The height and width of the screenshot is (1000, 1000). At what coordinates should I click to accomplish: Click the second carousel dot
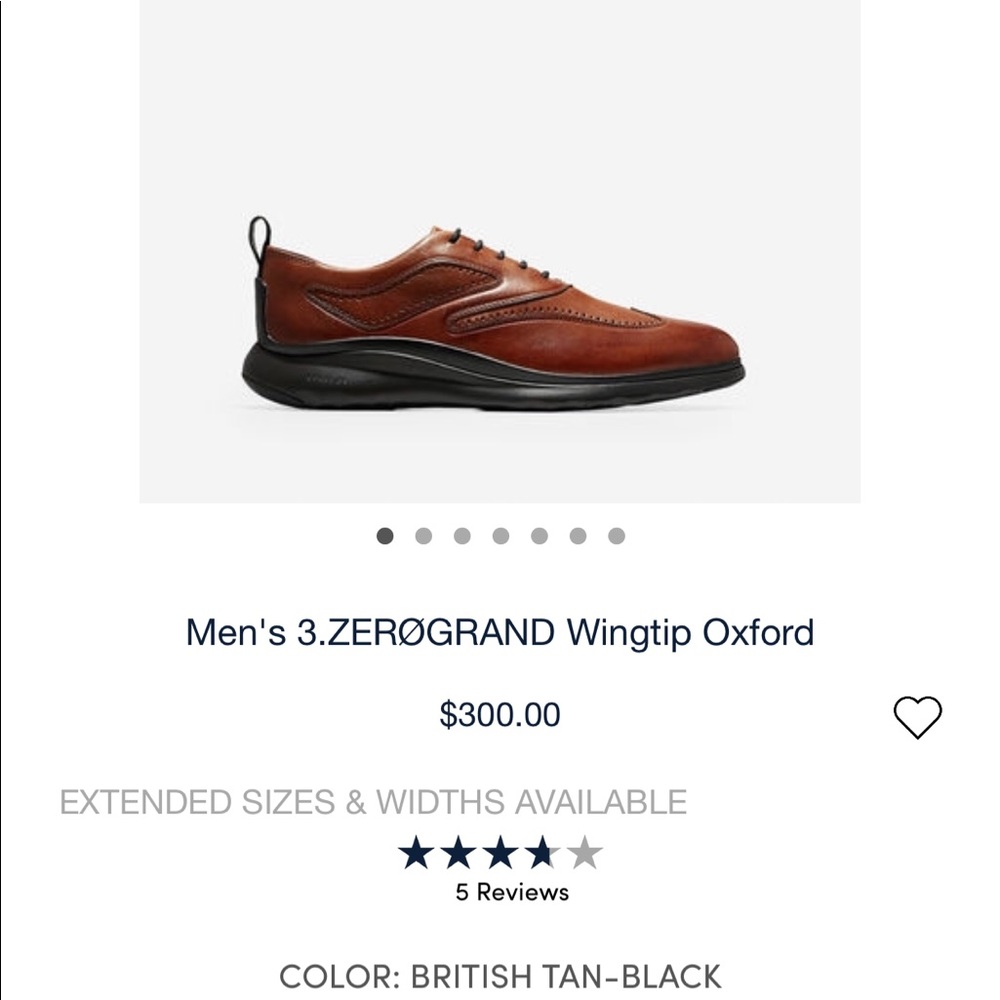pyautogui.click(x=421, y=537)
